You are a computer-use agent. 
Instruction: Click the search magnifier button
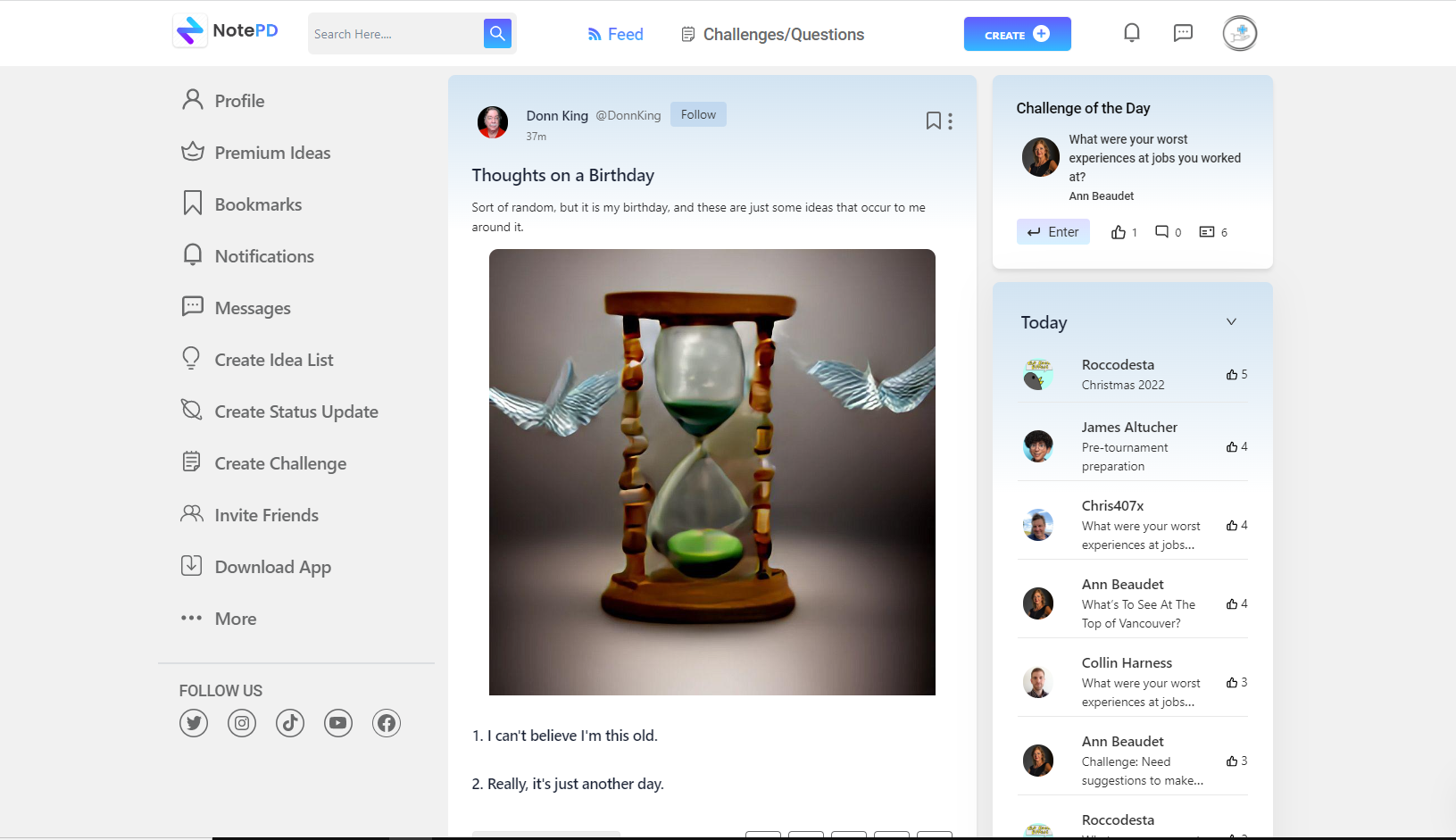(x=497, y=34)
